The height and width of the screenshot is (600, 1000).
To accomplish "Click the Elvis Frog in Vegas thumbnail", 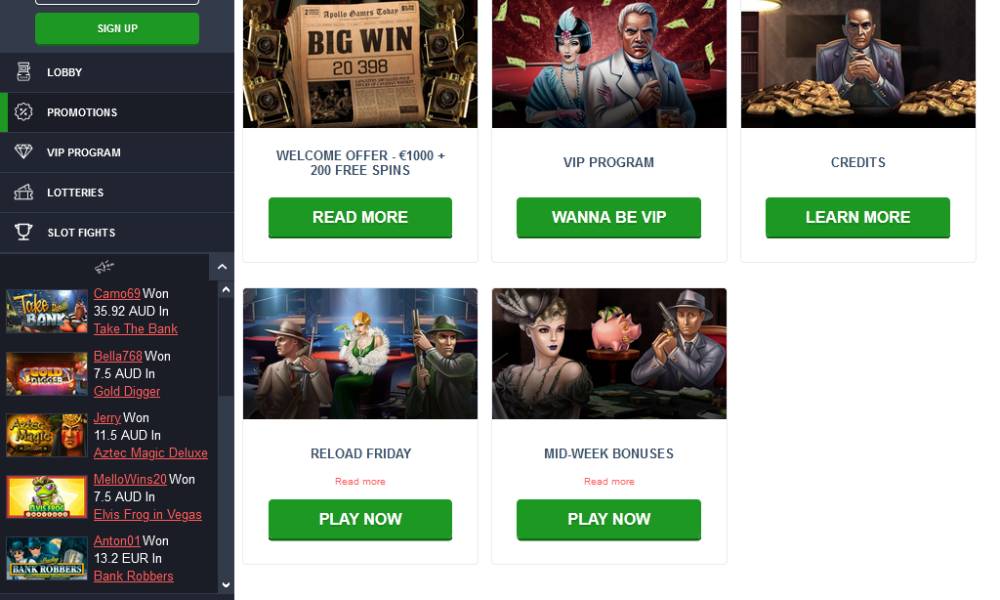I will (47, 497).
